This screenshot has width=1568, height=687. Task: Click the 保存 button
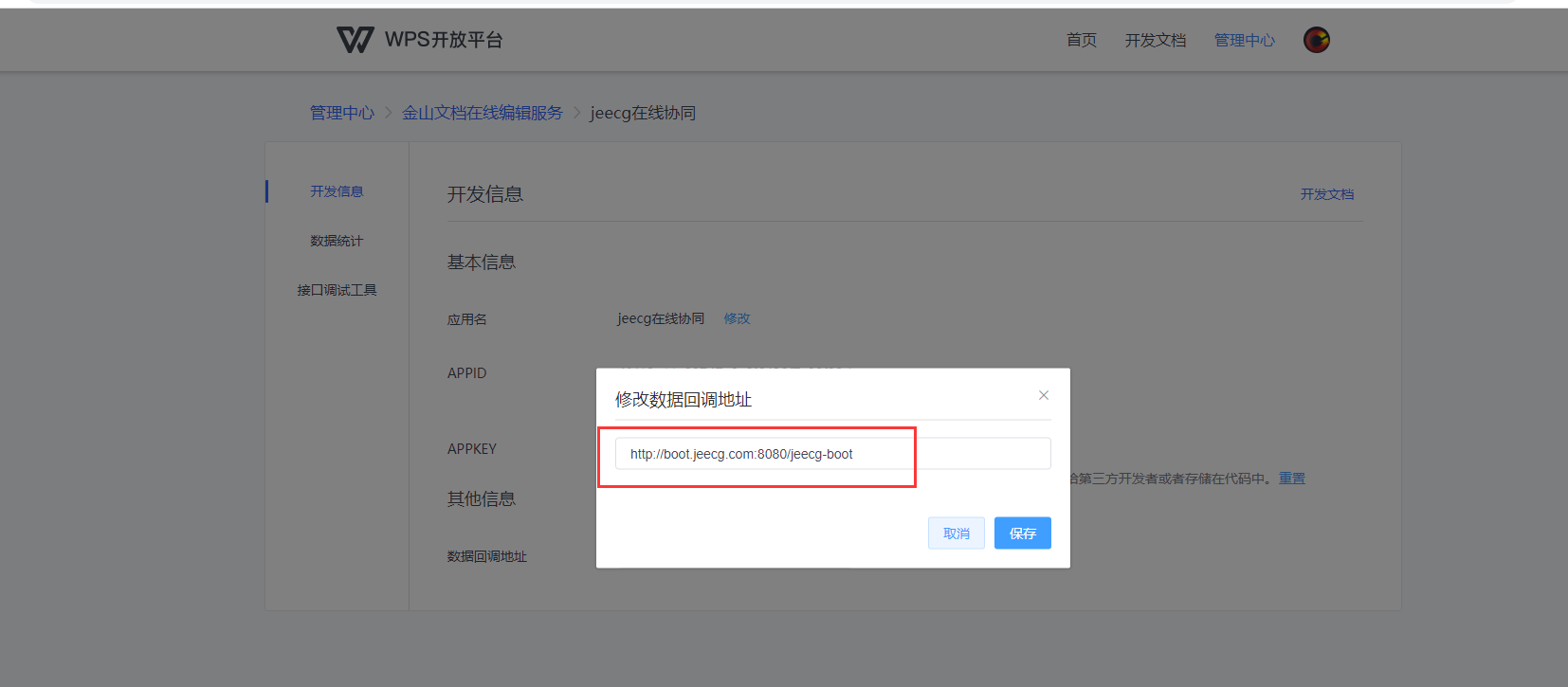click(x=1023, y=533)
